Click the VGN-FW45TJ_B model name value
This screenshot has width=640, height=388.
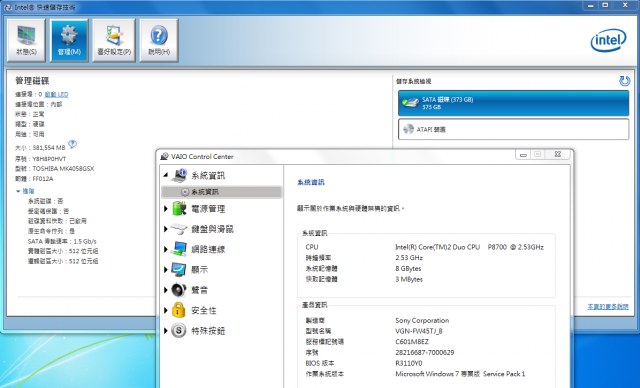click(419, 331)
